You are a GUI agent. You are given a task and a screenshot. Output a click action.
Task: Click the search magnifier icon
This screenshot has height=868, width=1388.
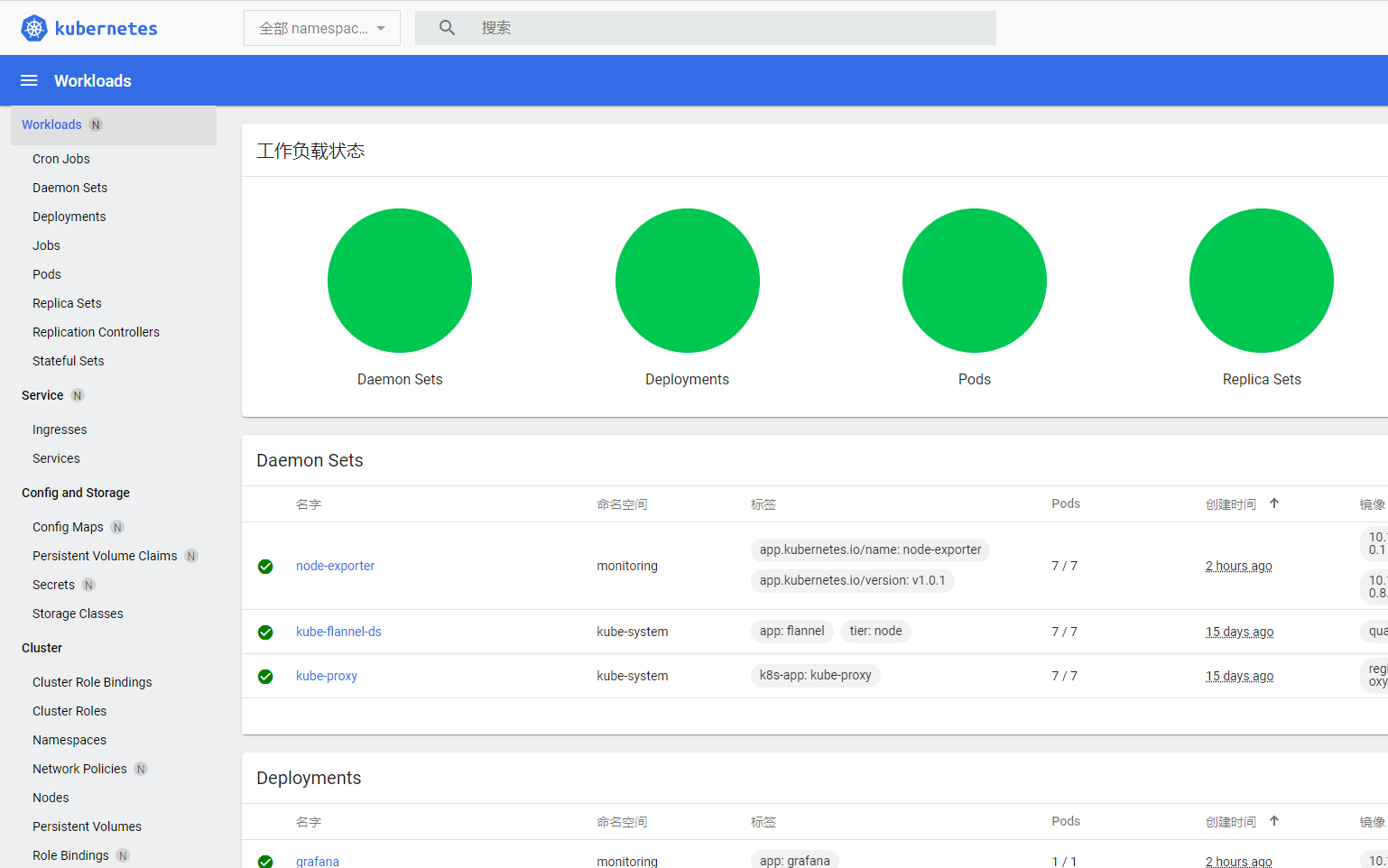(x=447, y=27)
